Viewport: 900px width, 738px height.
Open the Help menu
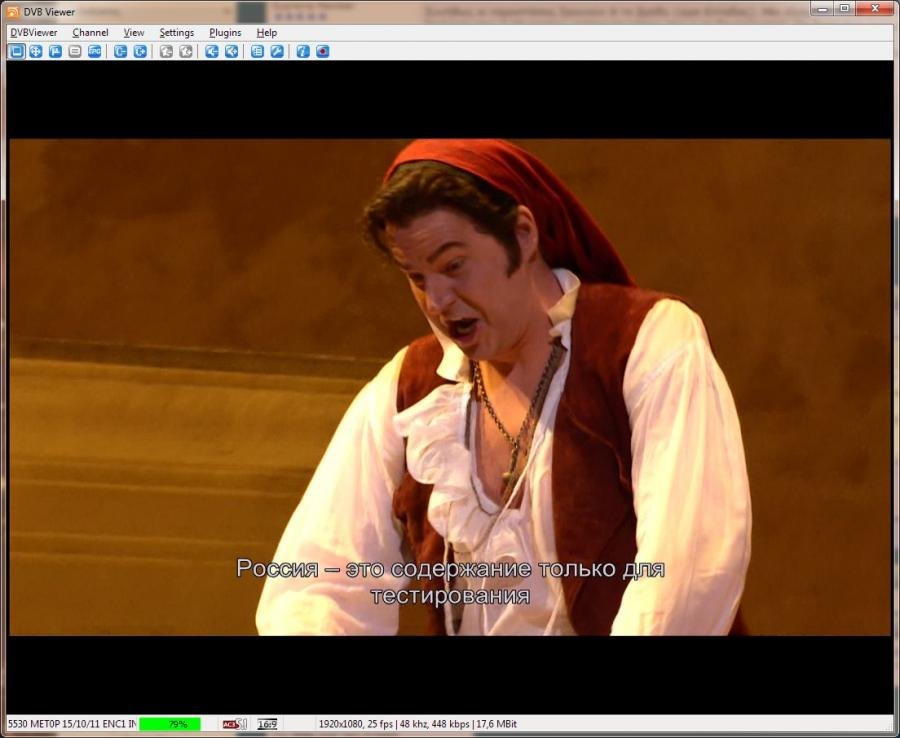pyautogui.click(x=266, y=33)
